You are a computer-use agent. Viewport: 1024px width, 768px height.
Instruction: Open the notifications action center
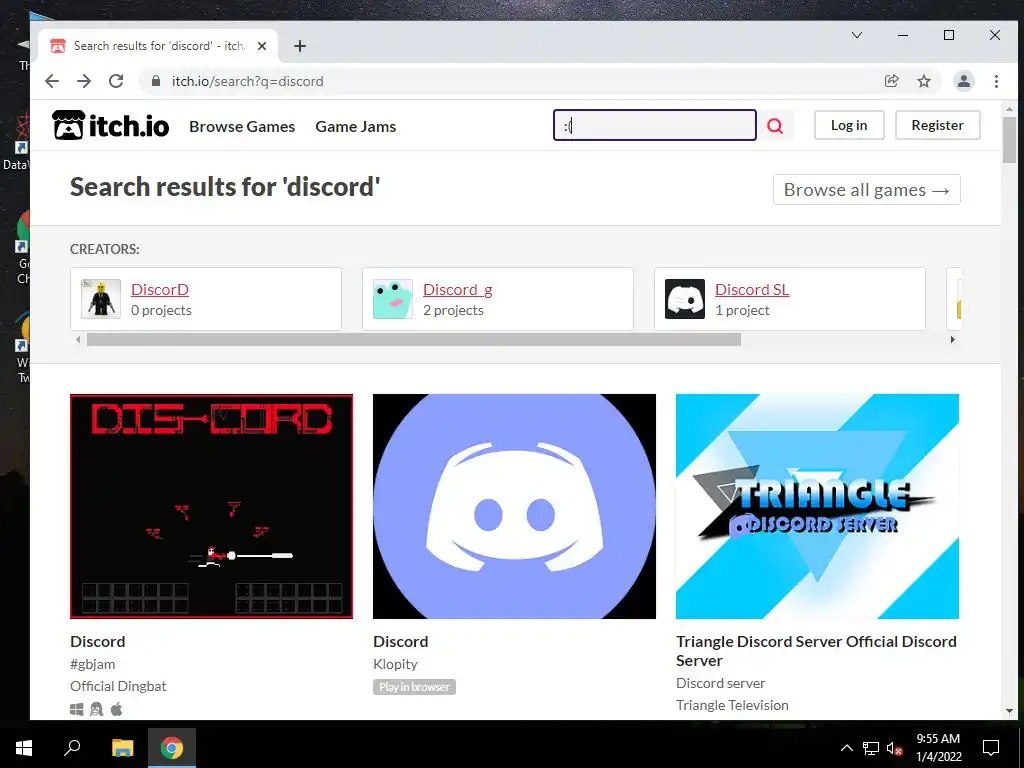[x=991, y=747]
